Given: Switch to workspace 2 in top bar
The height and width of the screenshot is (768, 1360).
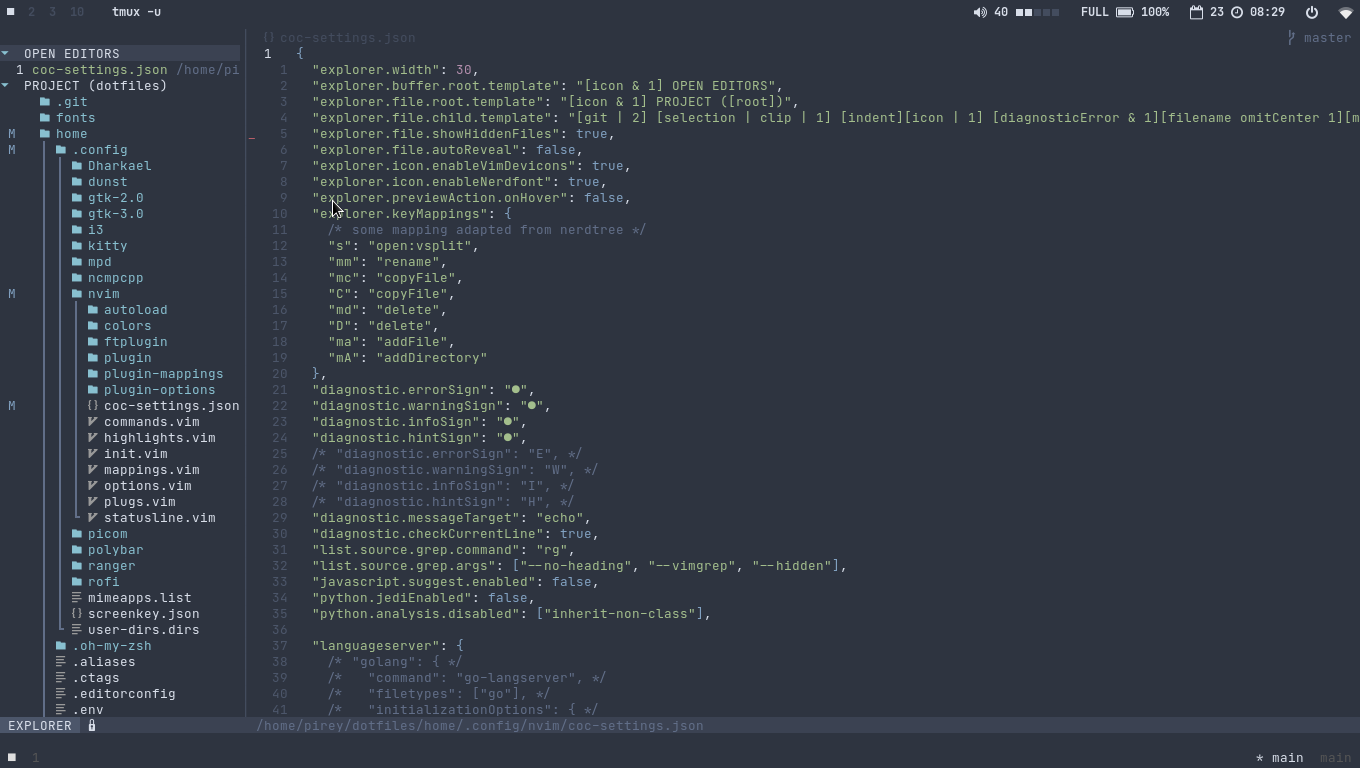Looking at the screenshot, I should tap(31, 12).
